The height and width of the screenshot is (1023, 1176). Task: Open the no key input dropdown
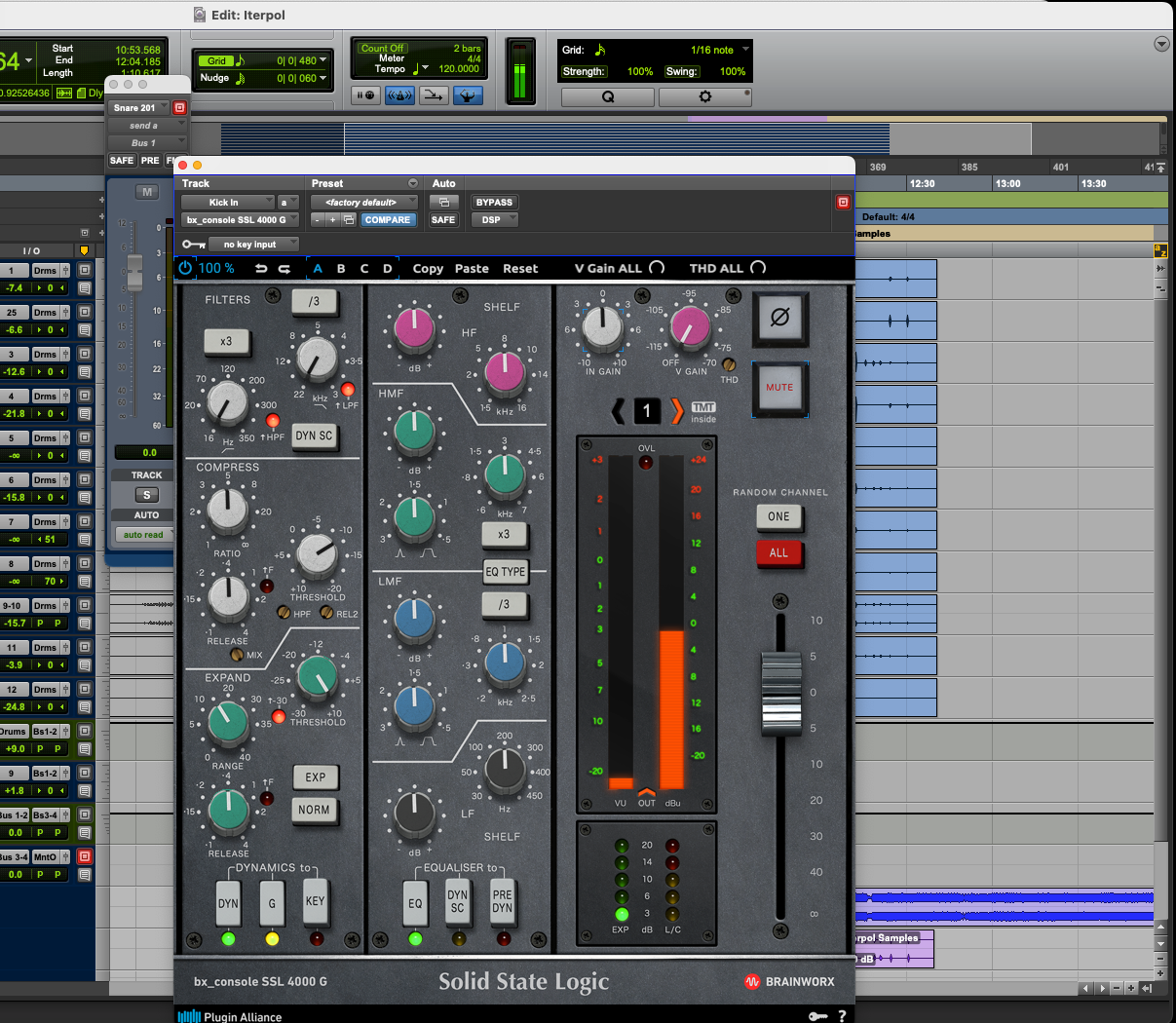pos(253,245)
